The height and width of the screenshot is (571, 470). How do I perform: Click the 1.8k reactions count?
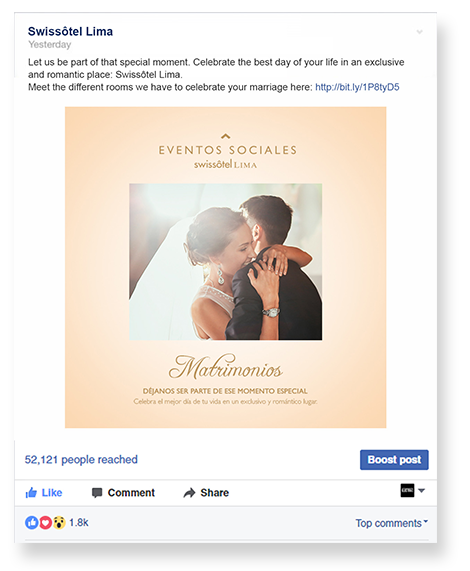(79, 523)
